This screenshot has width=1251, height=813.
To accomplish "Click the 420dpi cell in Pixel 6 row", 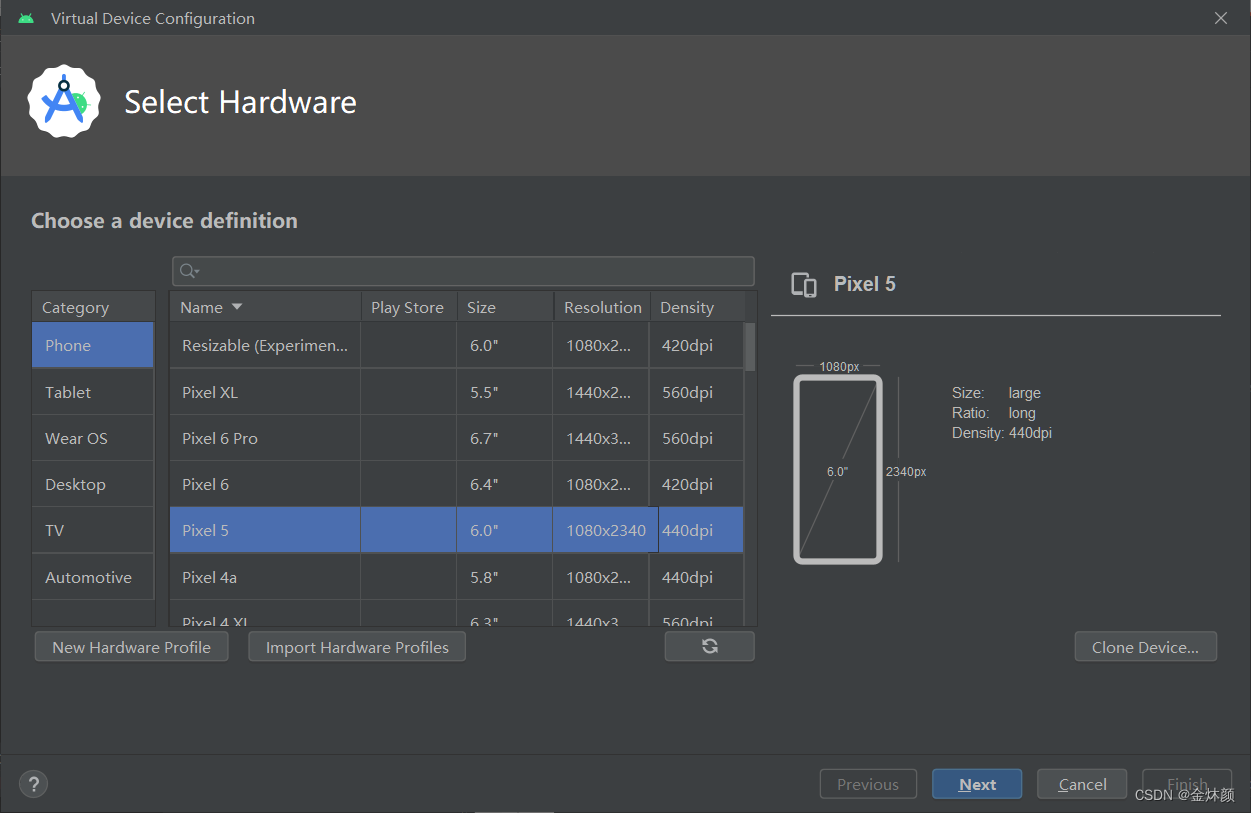I will 697,484.
